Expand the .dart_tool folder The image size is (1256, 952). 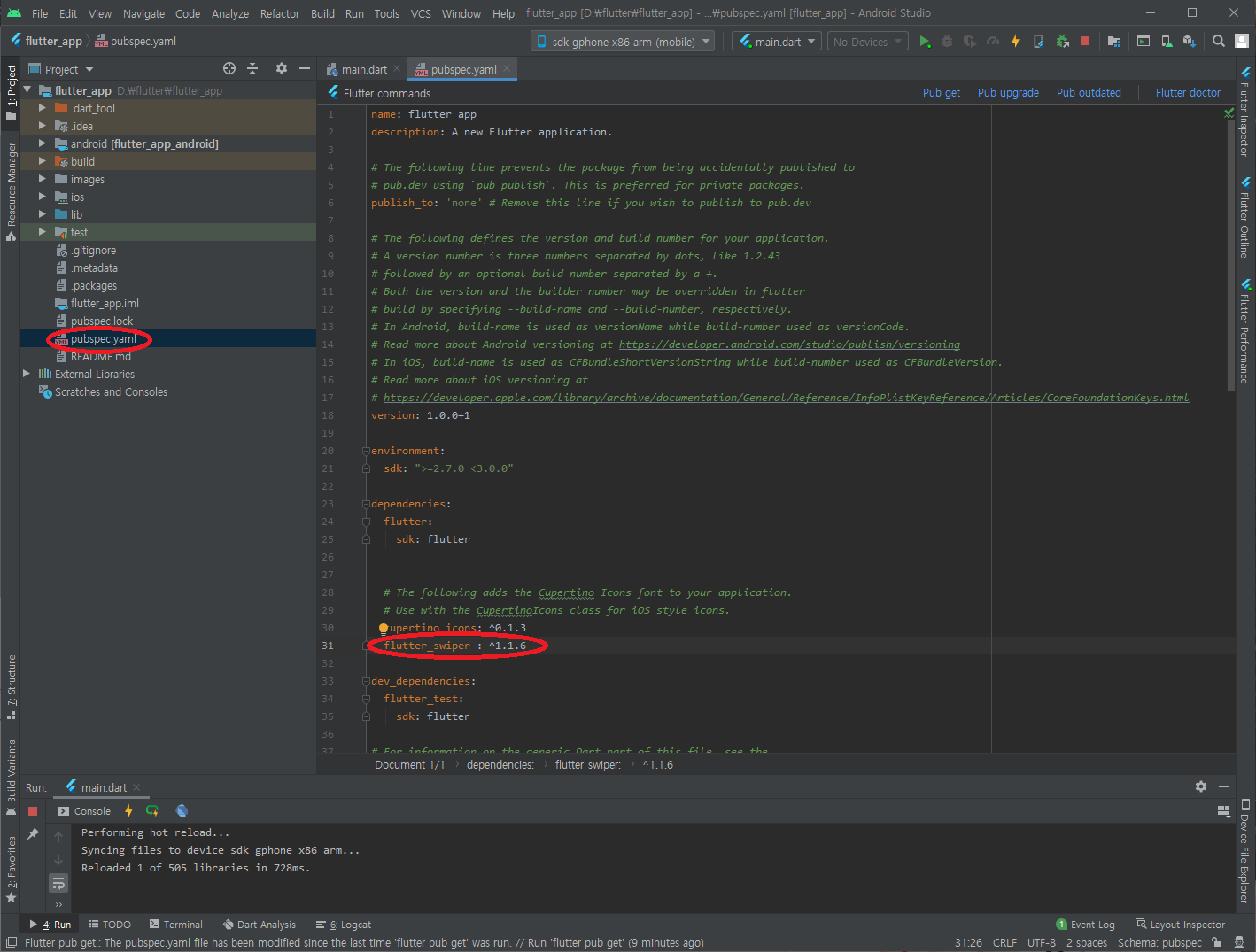pyautogui.click(x=42, y=108)
